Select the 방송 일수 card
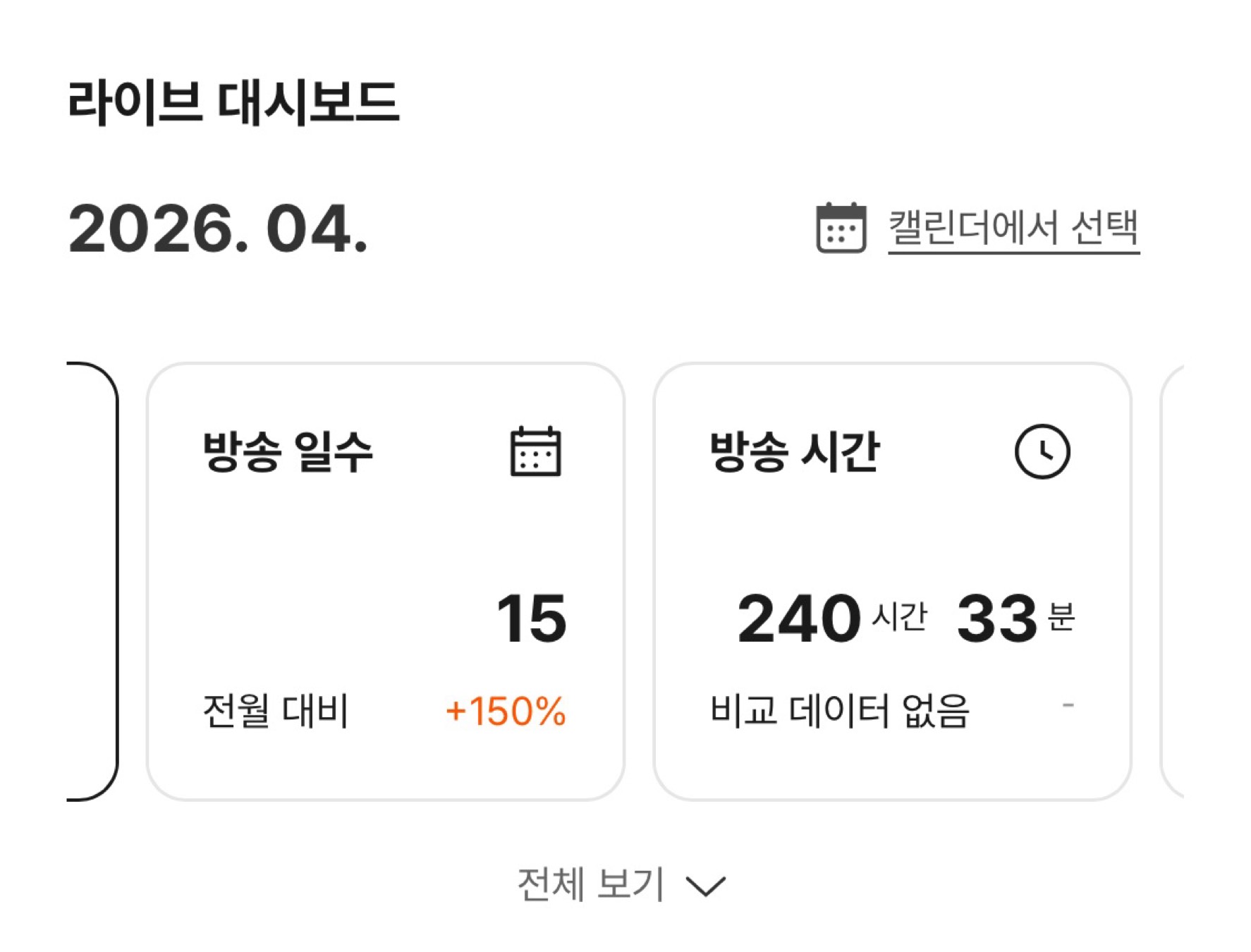The width and height of the screenshot is (1251, 952). tap(384, 582)
